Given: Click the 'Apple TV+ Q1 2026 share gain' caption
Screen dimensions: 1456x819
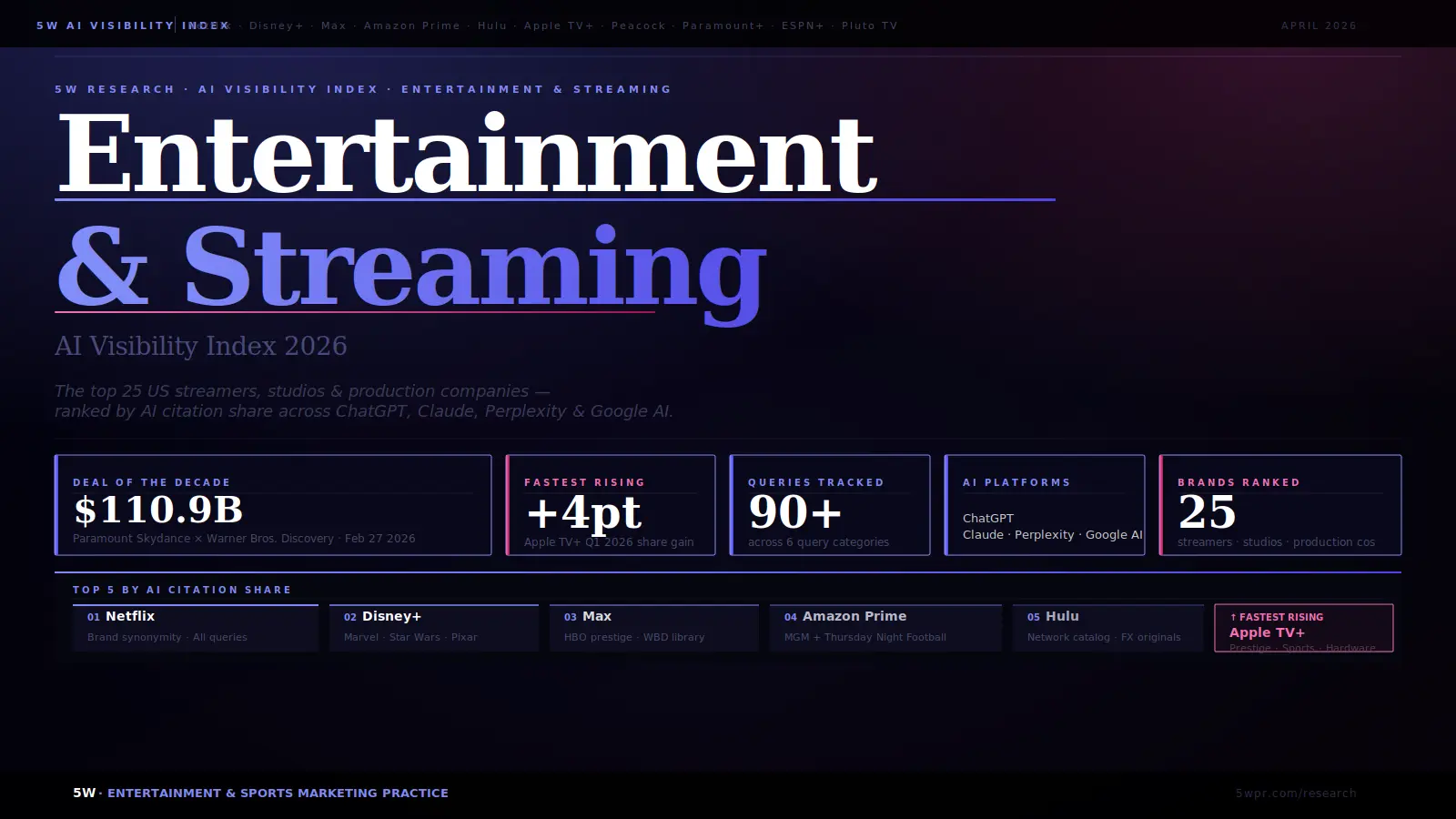Looking at the screenshot, I should point(609,542).
